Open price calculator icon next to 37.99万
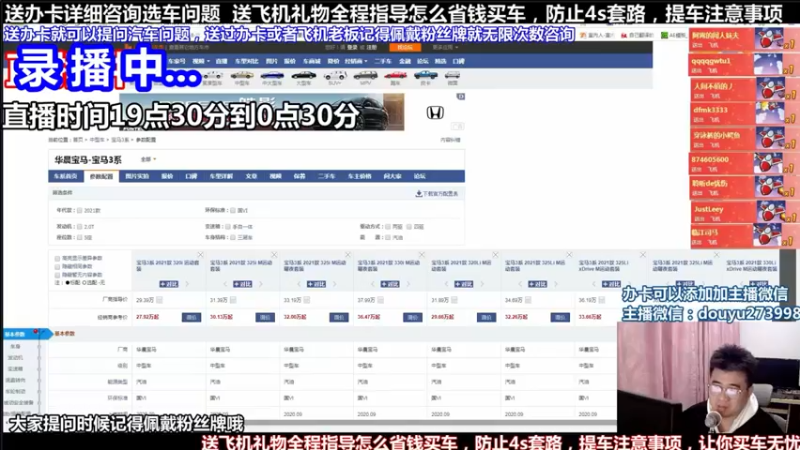The image size is (800, 450). pos(381,300)
